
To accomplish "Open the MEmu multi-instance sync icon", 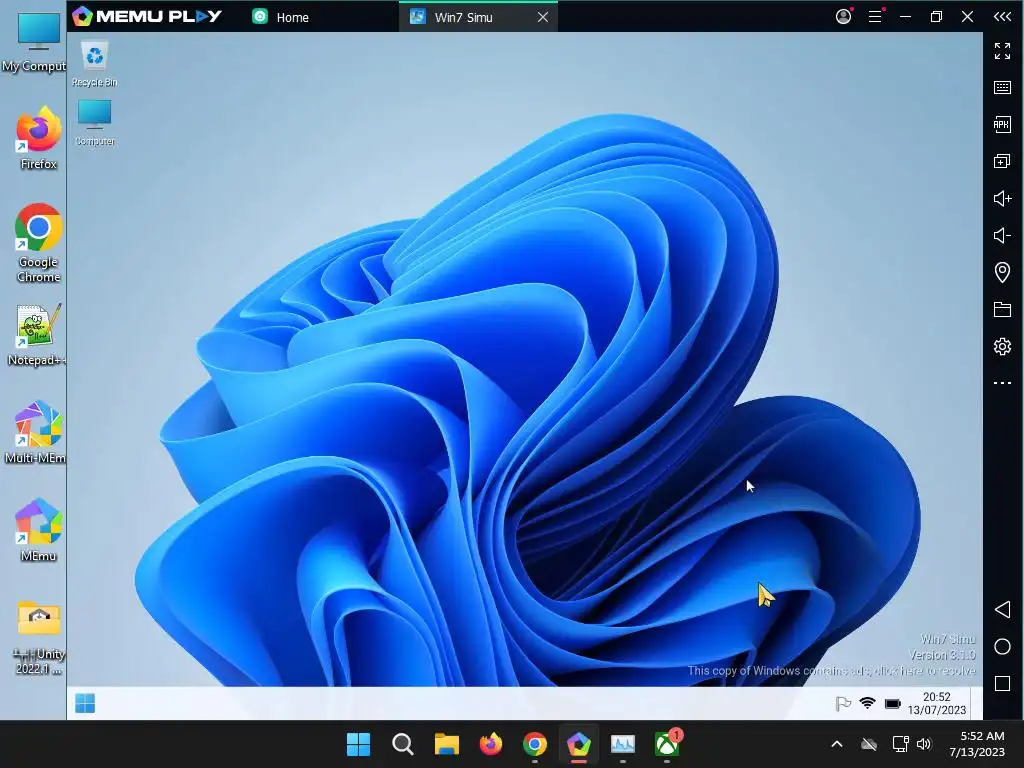I will click(1002, 161).
